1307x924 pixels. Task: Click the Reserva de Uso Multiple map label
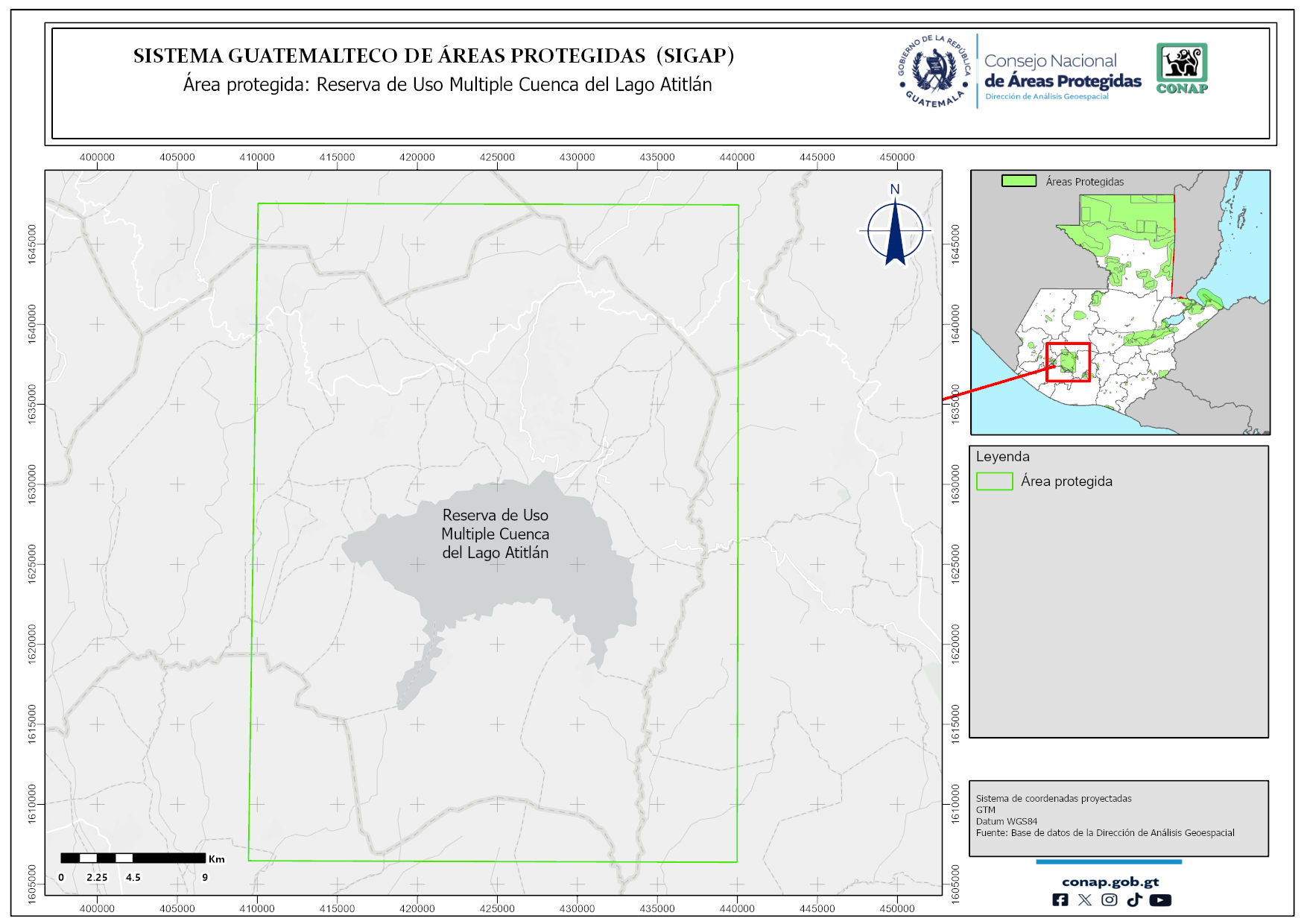(496, 534)
